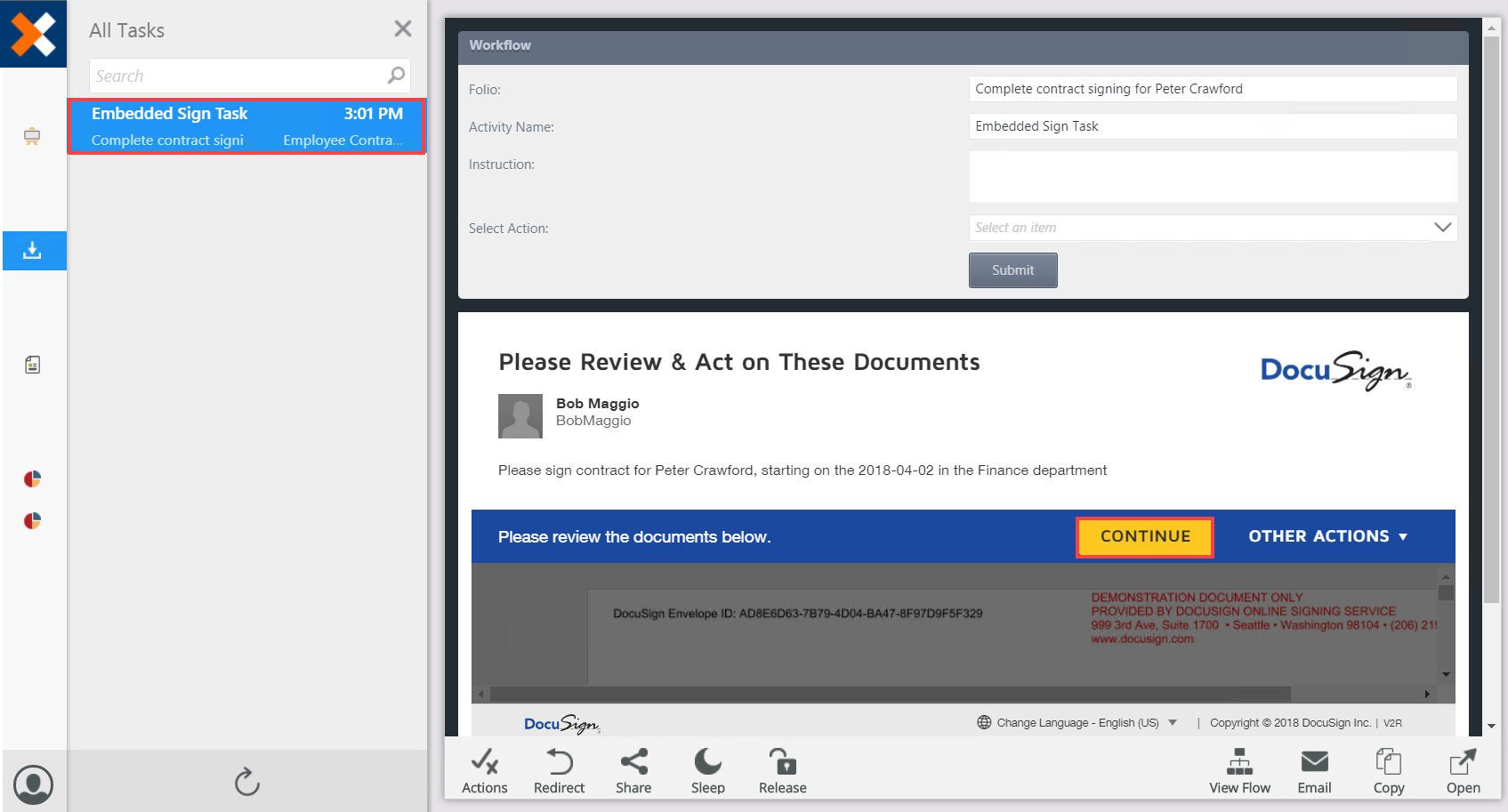This screenshot has width=1508, height=812.
Task: Open the user profile avatar icon
Action: (34, 784)
